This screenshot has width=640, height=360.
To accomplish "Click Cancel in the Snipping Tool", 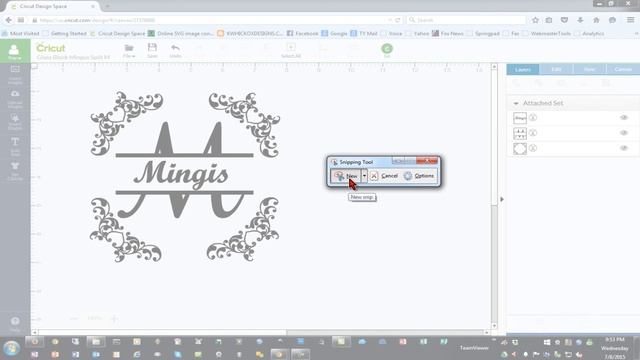I will point(384,176).
